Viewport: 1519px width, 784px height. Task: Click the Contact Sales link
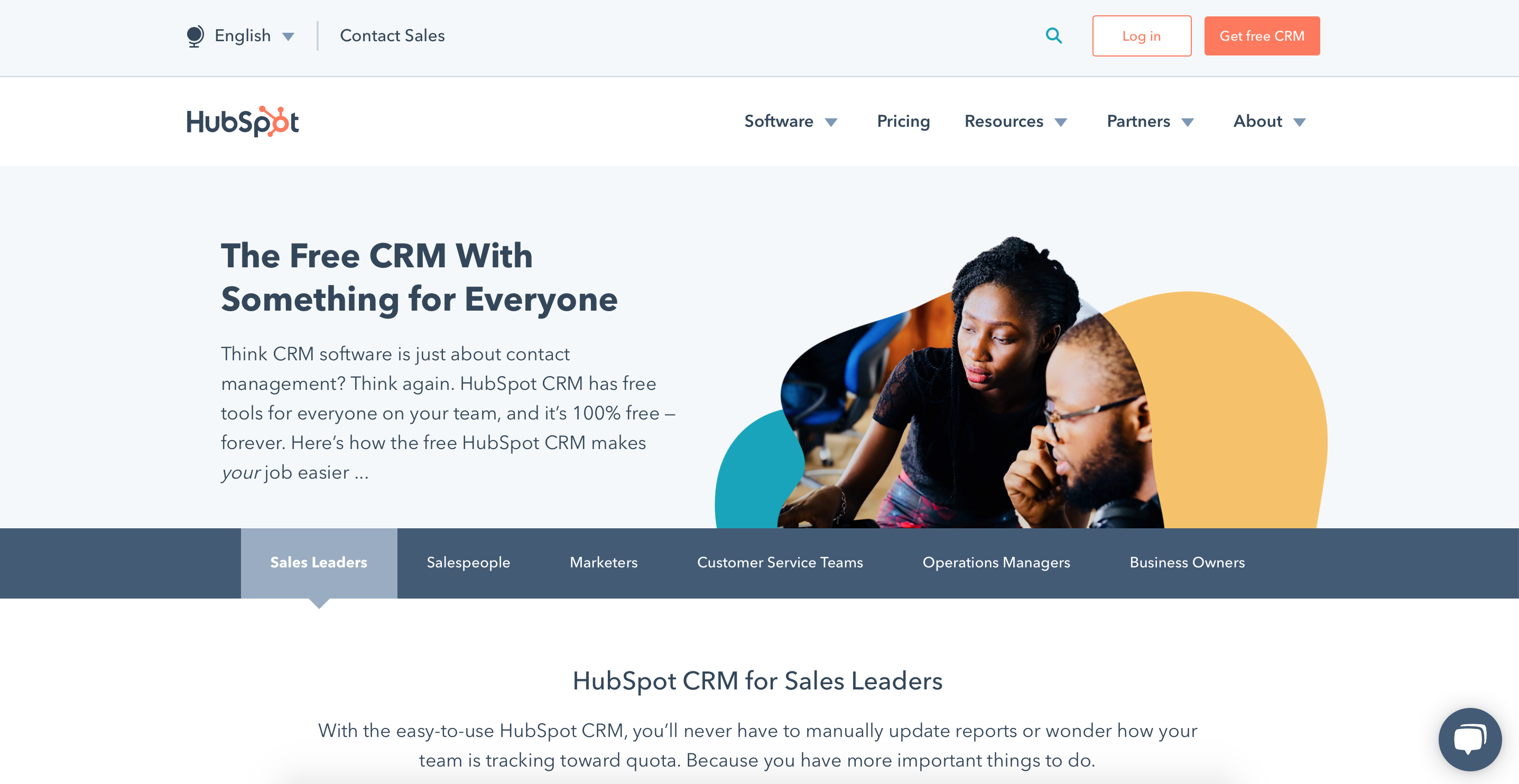pos(393,35)
